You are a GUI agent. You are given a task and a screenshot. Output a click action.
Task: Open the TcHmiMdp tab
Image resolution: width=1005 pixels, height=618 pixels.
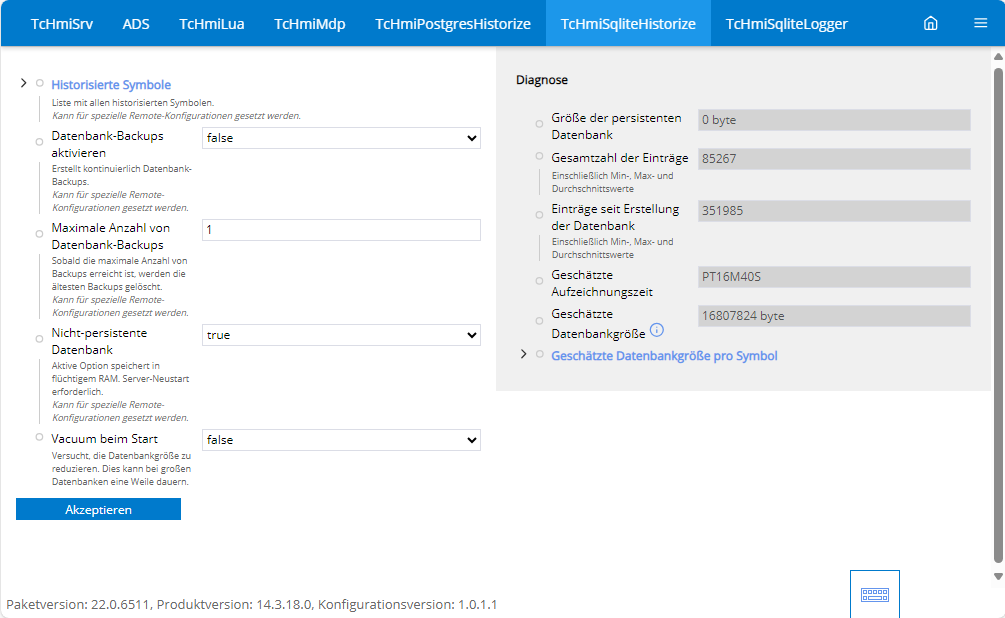[310, 24]
